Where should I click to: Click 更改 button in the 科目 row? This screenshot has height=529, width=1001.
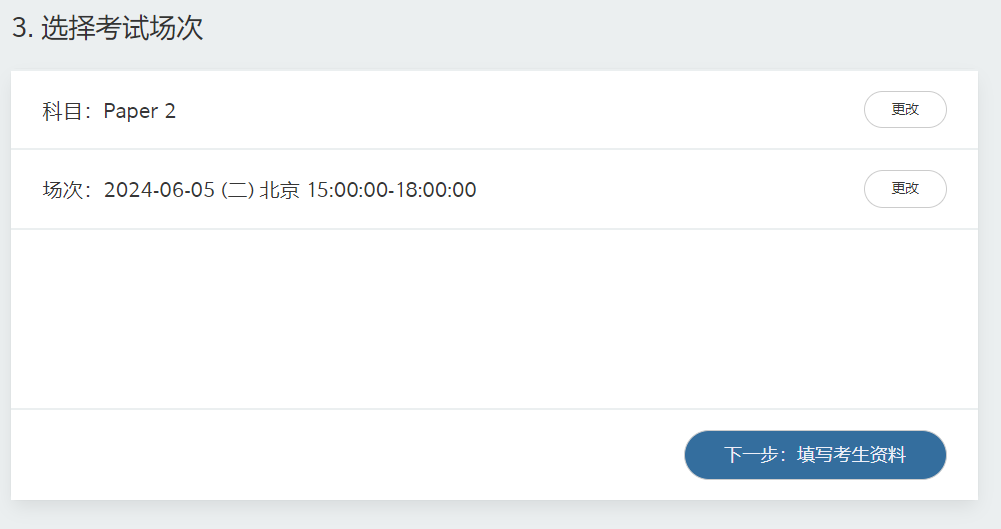pyautogui.click(x=905, y=110)
